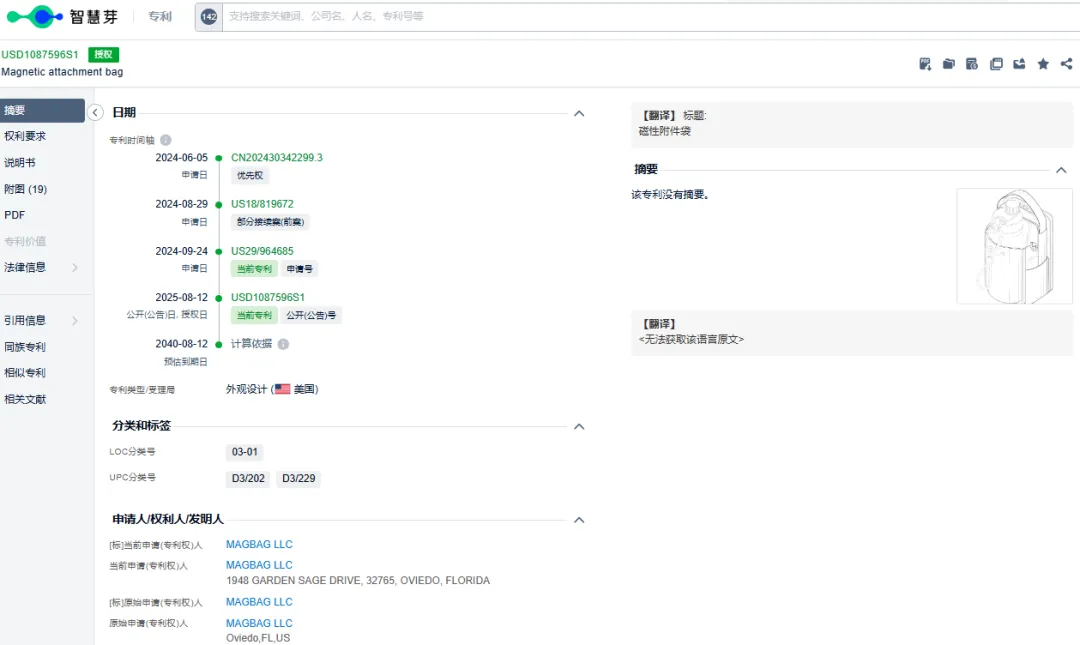Collapse the 分类和标签 section
Viewport: 1080px width, 645px height.
(x=579, y=426)
